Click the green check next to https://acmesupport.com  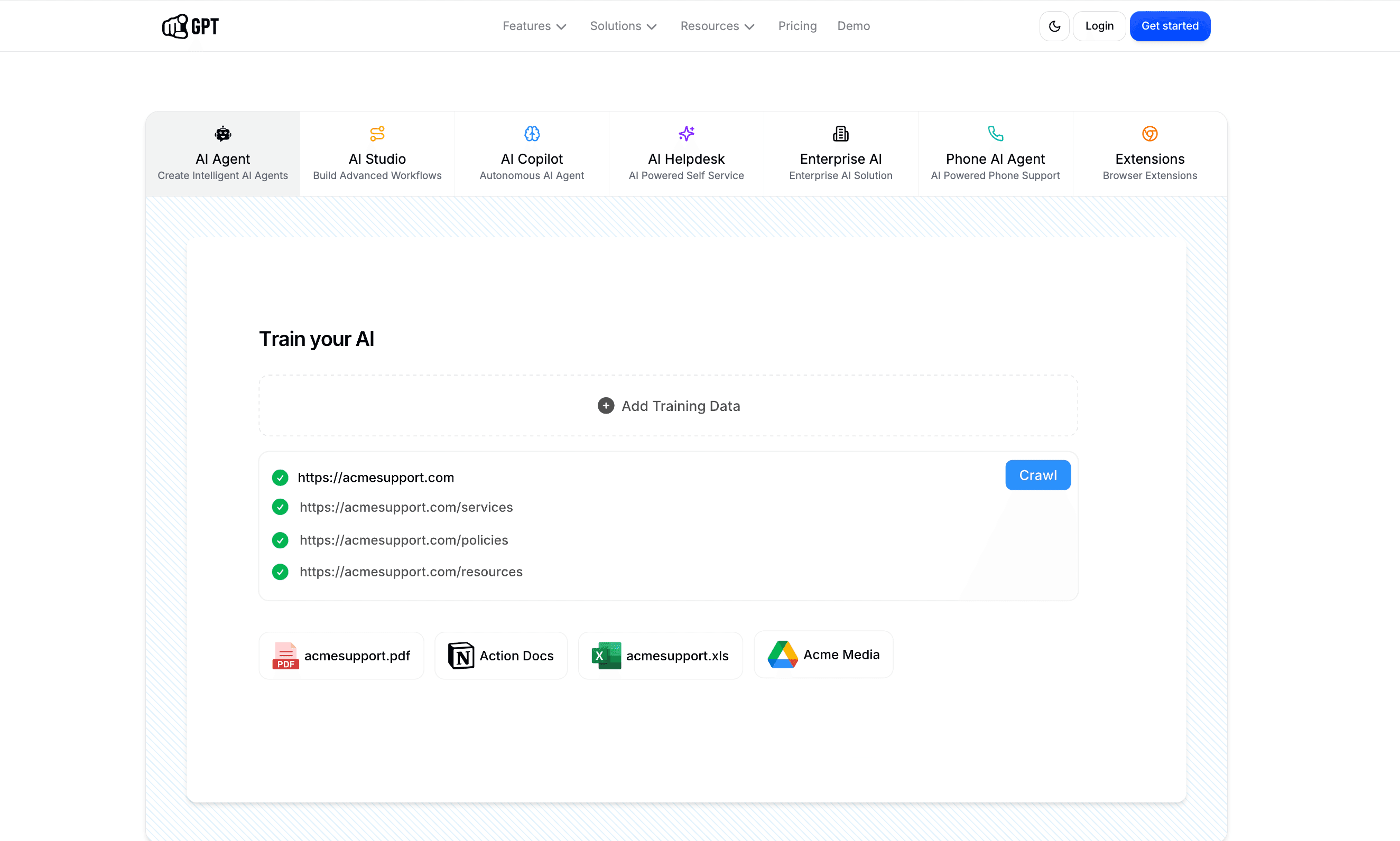tap(280, 478)
